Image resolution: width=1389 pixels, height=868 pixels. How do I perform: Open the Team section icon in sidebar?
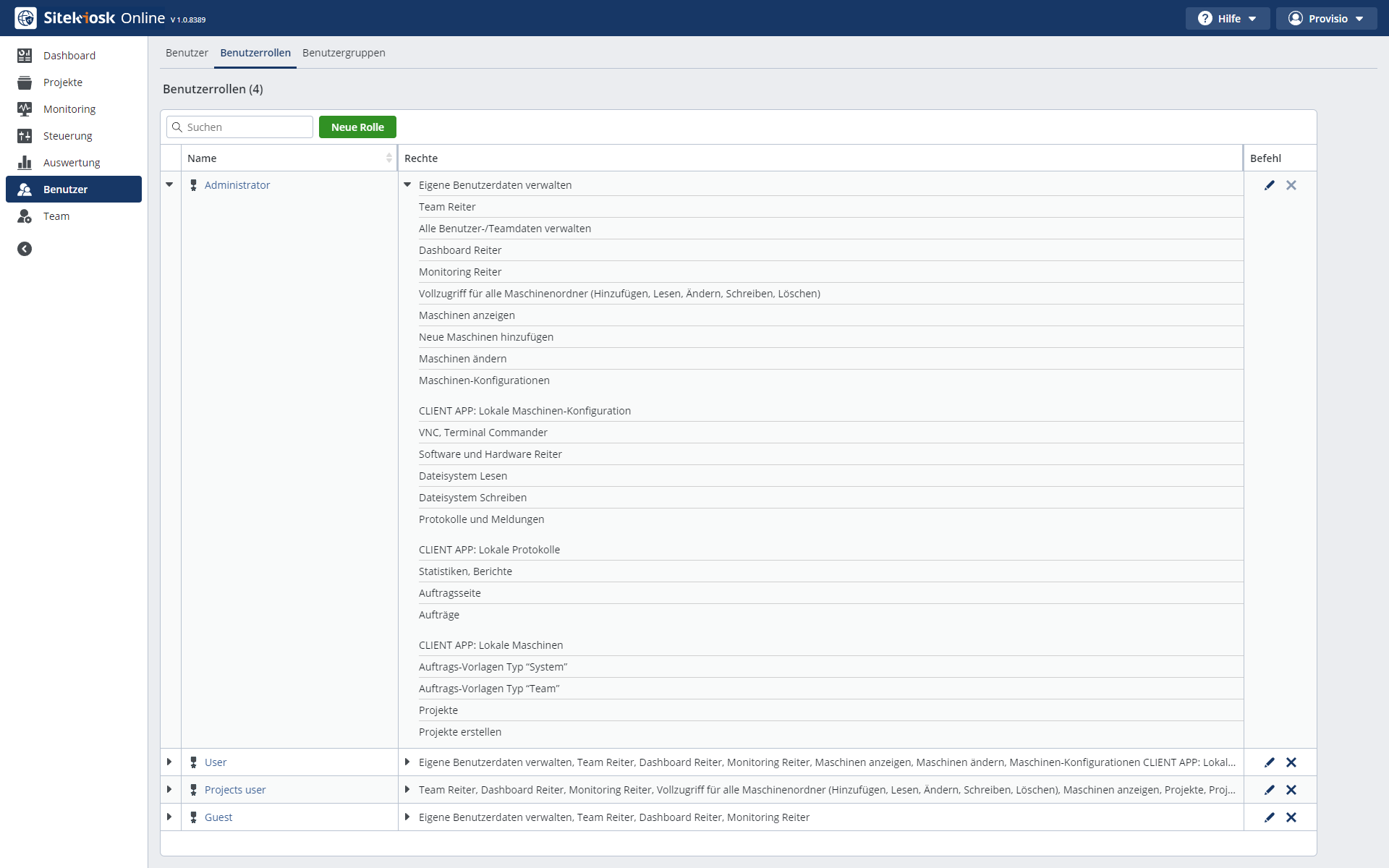click(x=25, y=216)
